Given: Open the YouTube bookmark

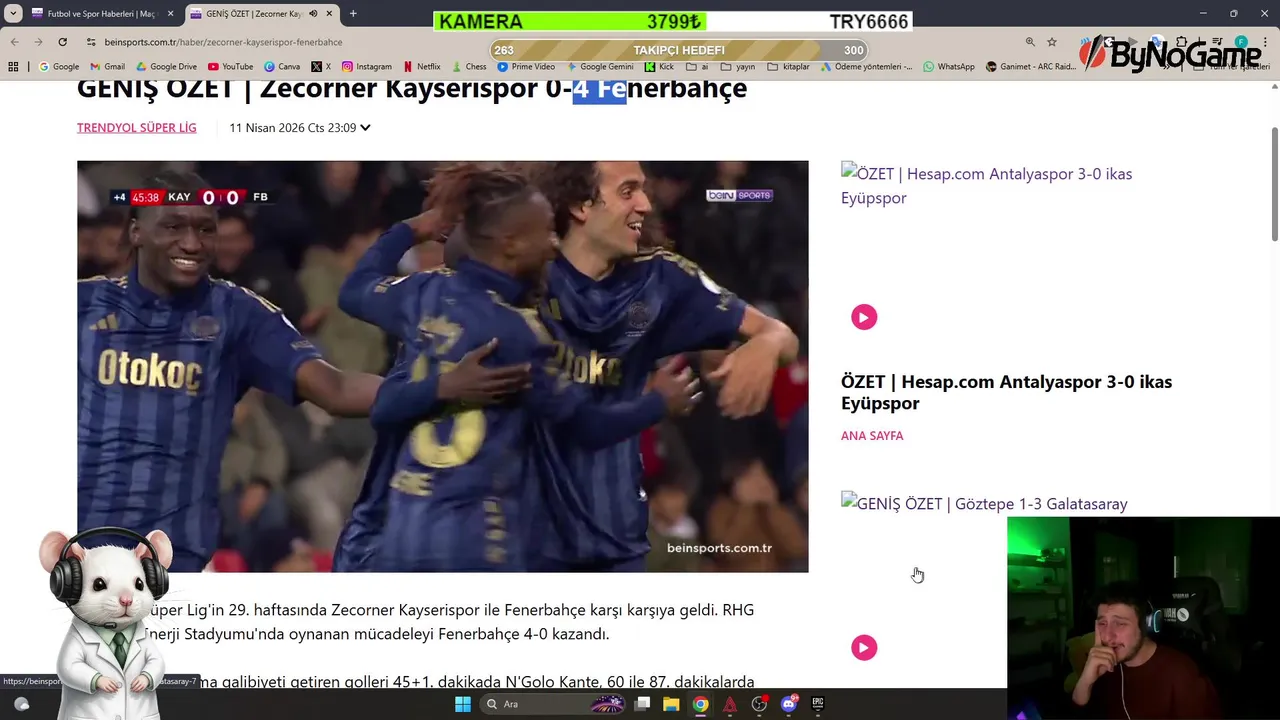Looking at the screenshot, I should (x=230, y=67).
